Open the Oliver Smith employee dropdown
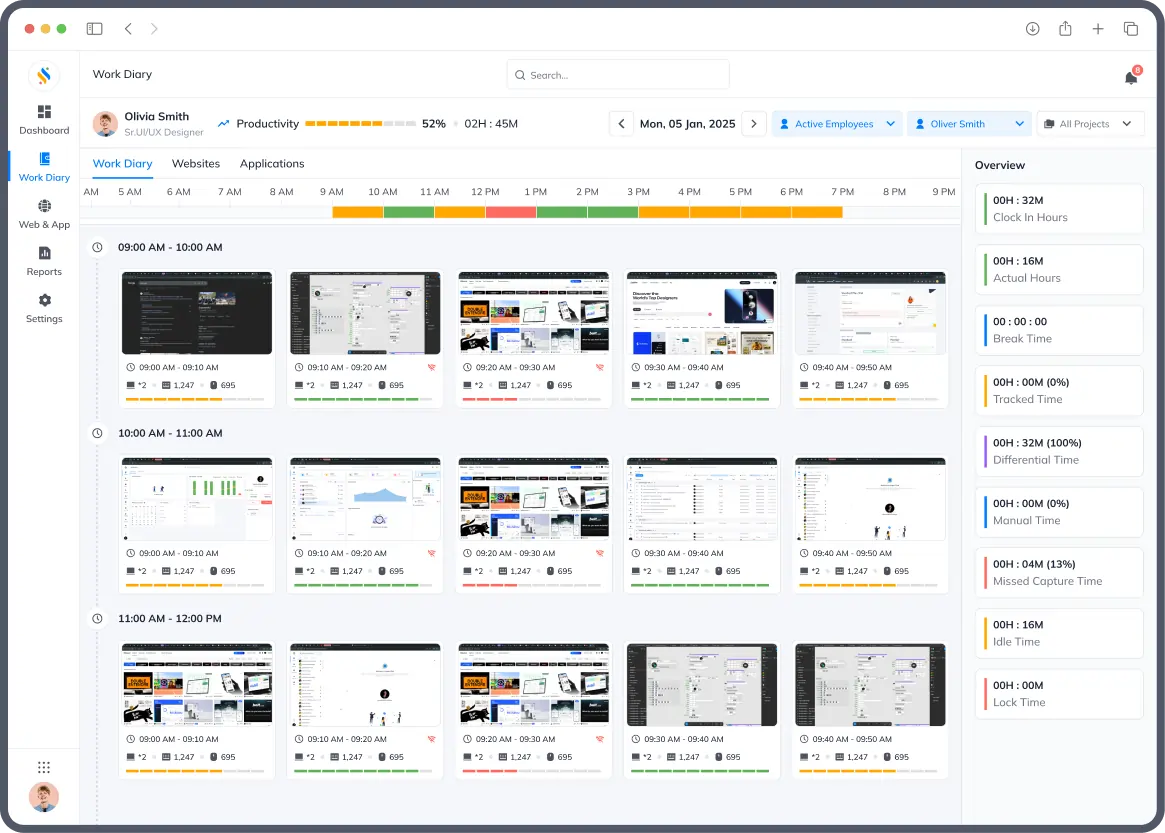1165x833 pixels. pos(969,124)
